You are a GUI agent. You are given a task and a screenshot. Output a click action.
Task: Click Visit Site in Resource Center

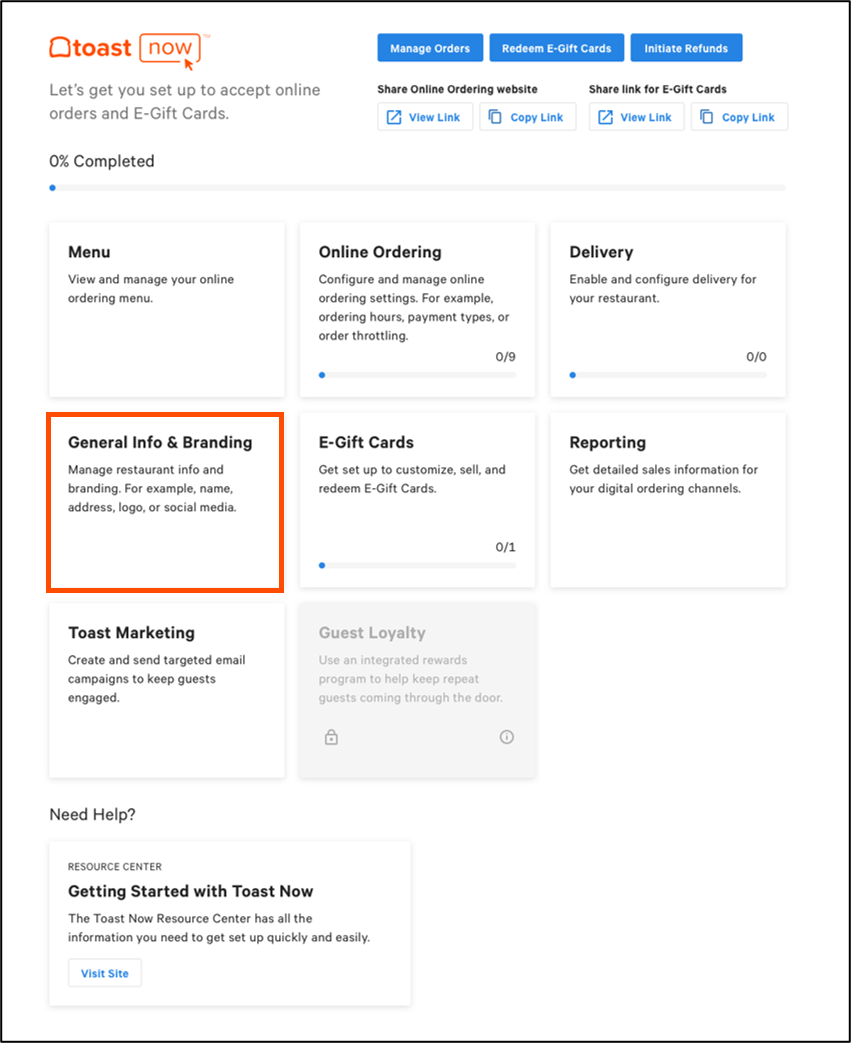click(104, 973)
